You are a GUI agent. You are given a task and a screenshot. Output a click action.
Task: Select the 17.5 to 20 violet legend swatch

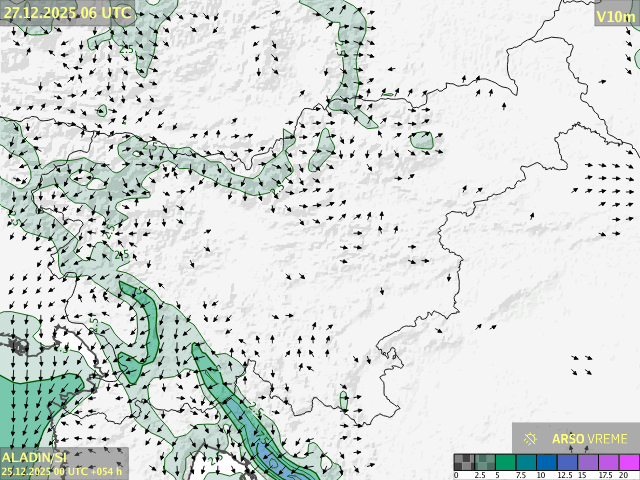607,462
